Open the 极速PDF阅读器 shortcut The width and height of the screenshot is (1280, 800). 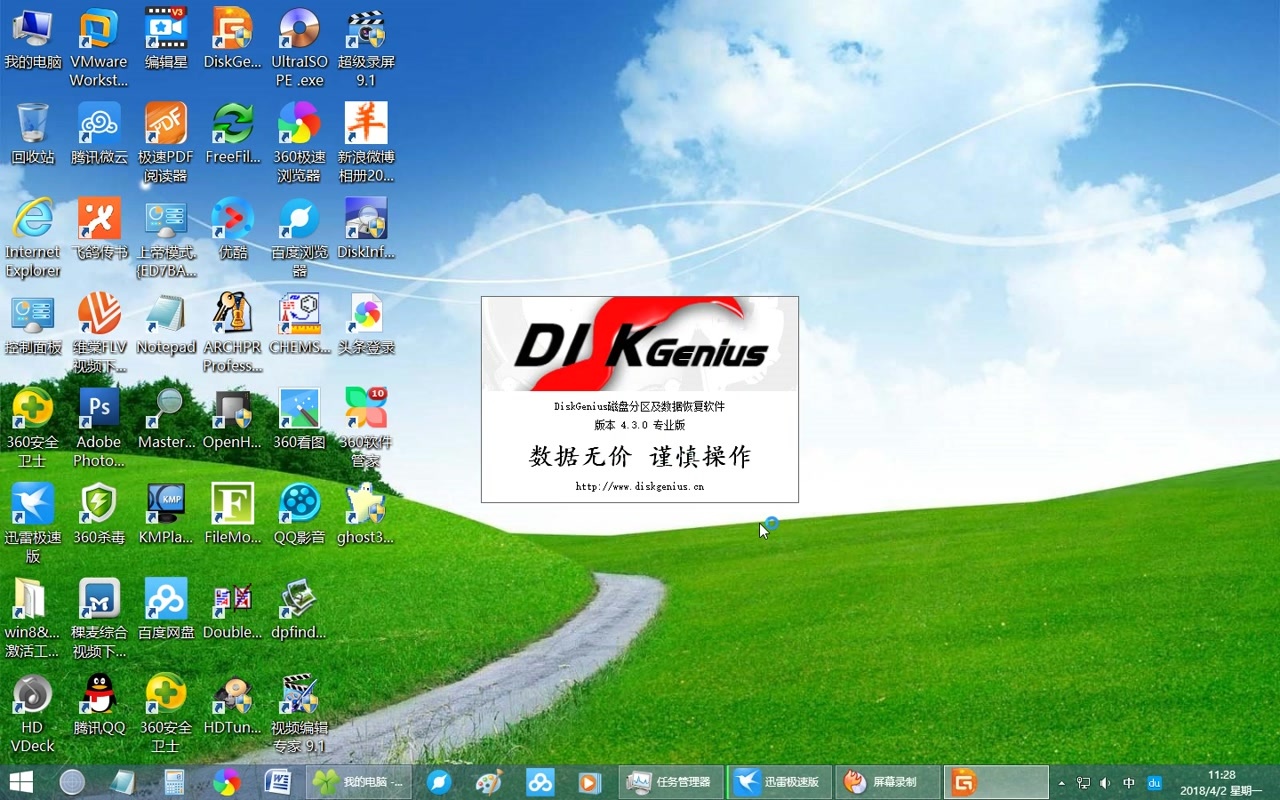click(x=166, y=142)
